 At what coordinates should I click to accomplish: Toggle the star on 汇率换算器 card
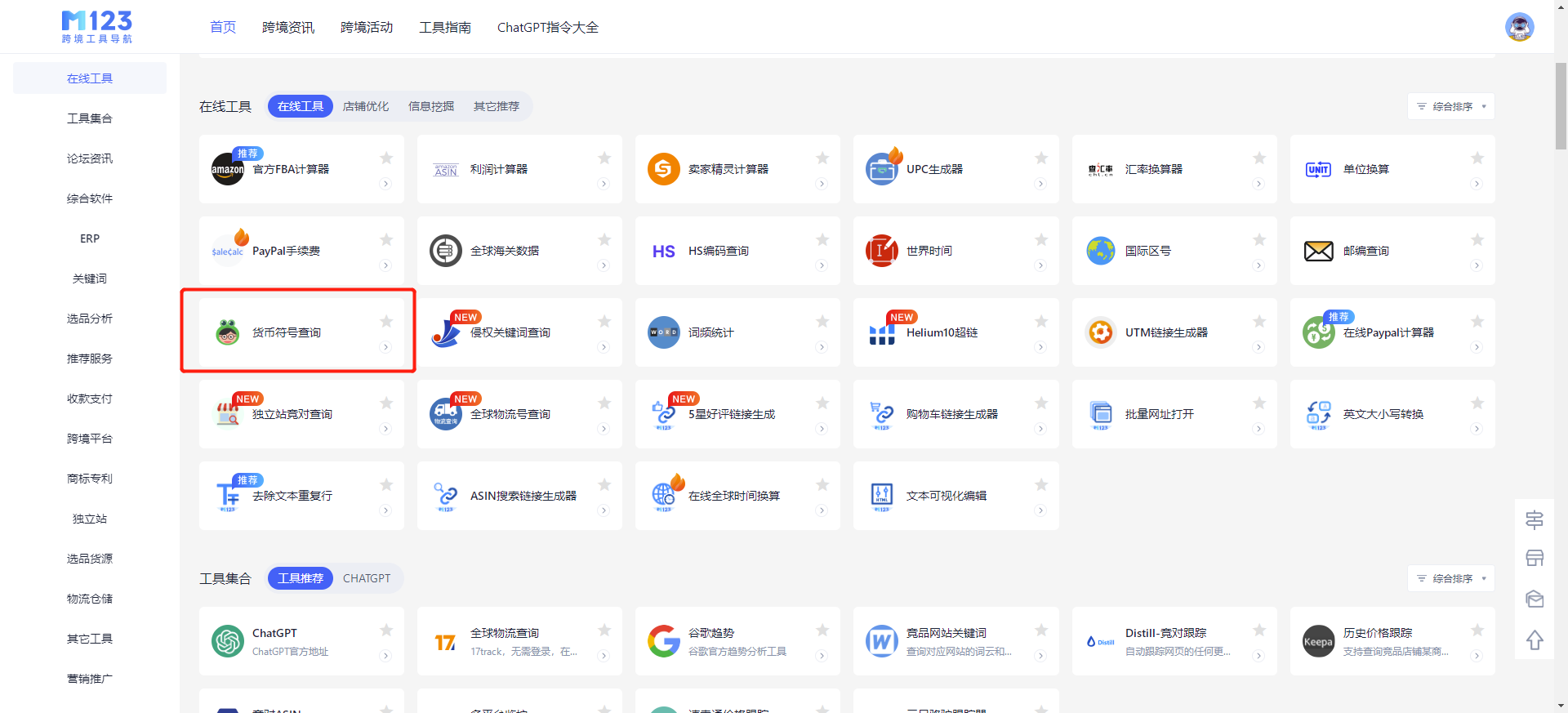1259,158
